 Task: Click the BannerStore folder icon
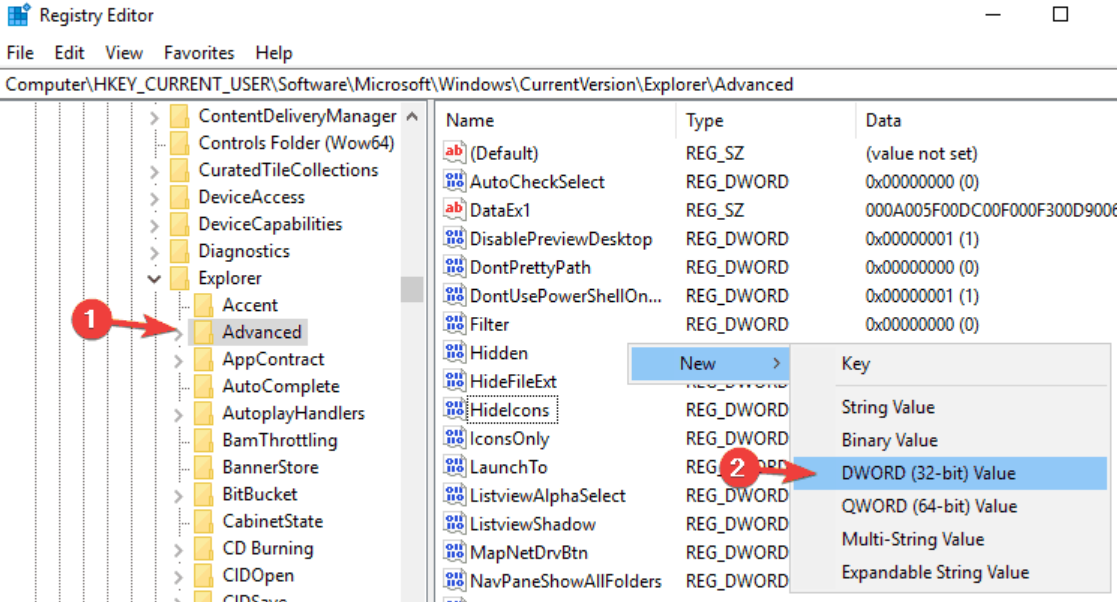[204, 468]
